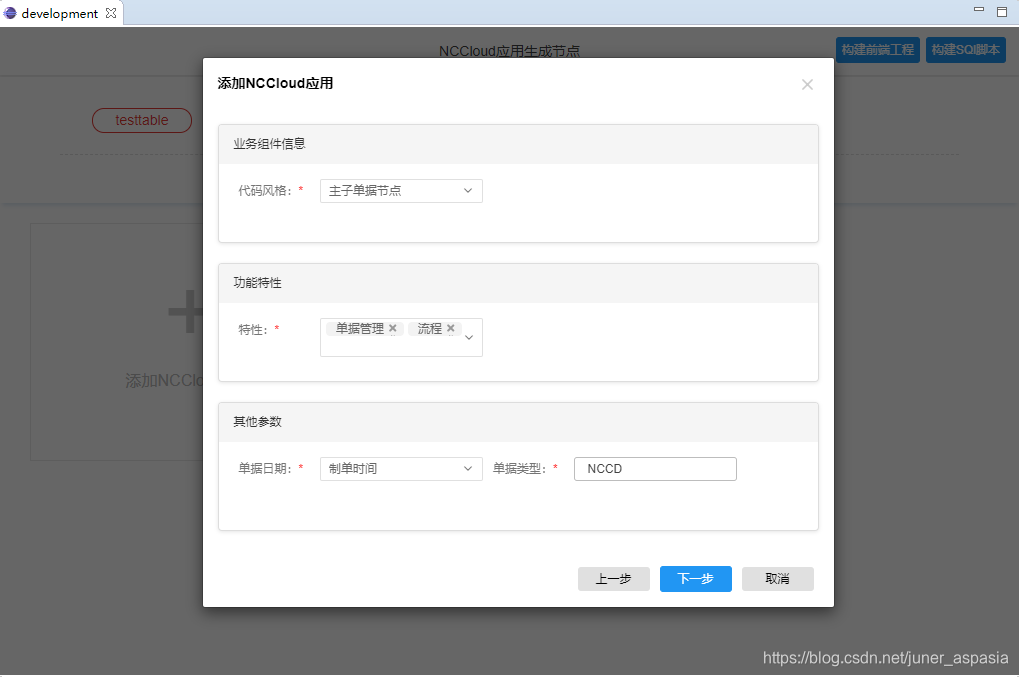The width and height of the screenshot is (1019, 677).
Task: Click the plus icon of add NCCloud card
Action: point(186,312)
